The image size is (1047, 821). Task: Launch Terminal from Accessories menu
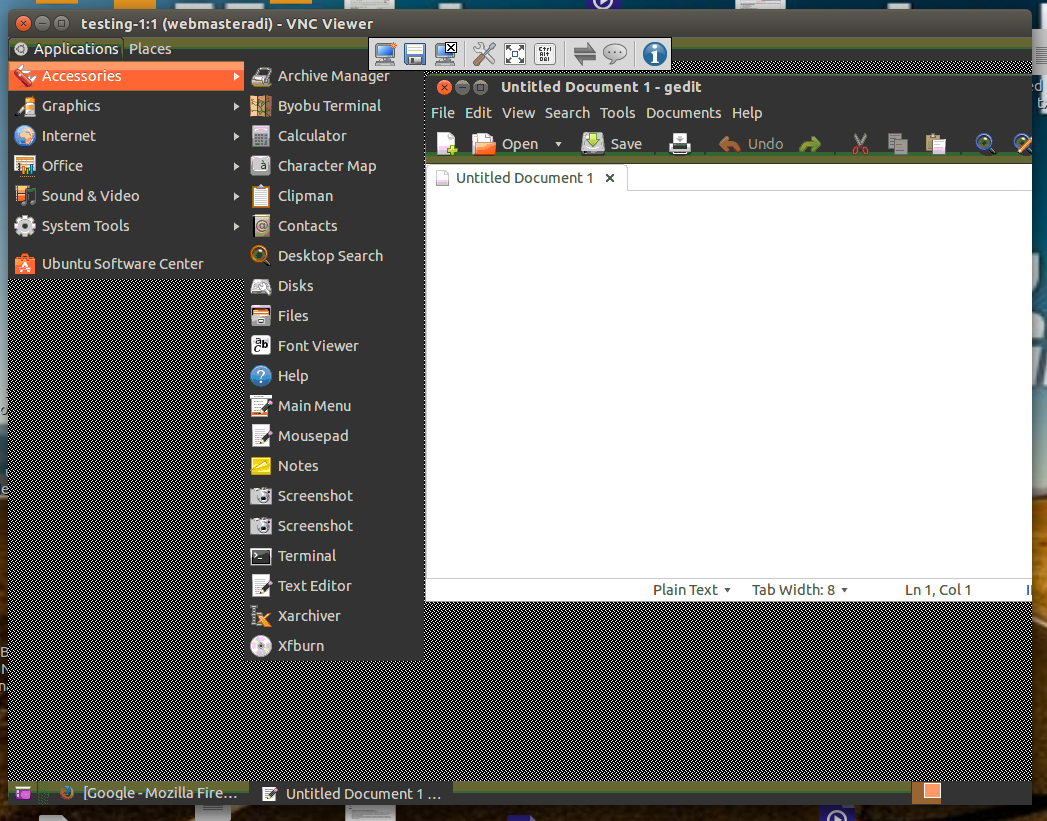pyautogui.click(x=335, y=556)
